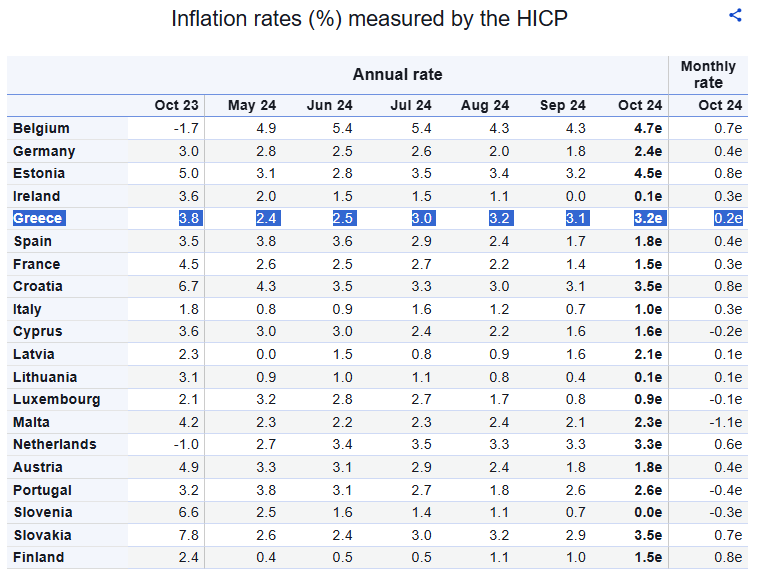The height and width of the screenshot is (578, 758).
Task: Click the Monthly rate header
Action: [708, 74]
